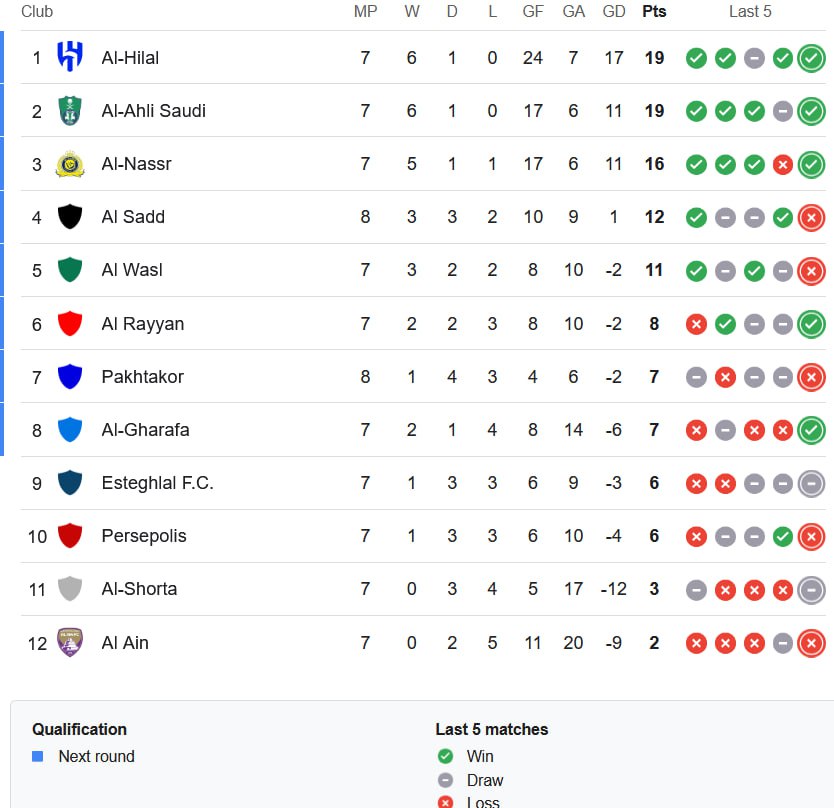Screen dimensions: 834x808
Task: Click Al Sadd's black shield icon
Action: pos(69,217)
